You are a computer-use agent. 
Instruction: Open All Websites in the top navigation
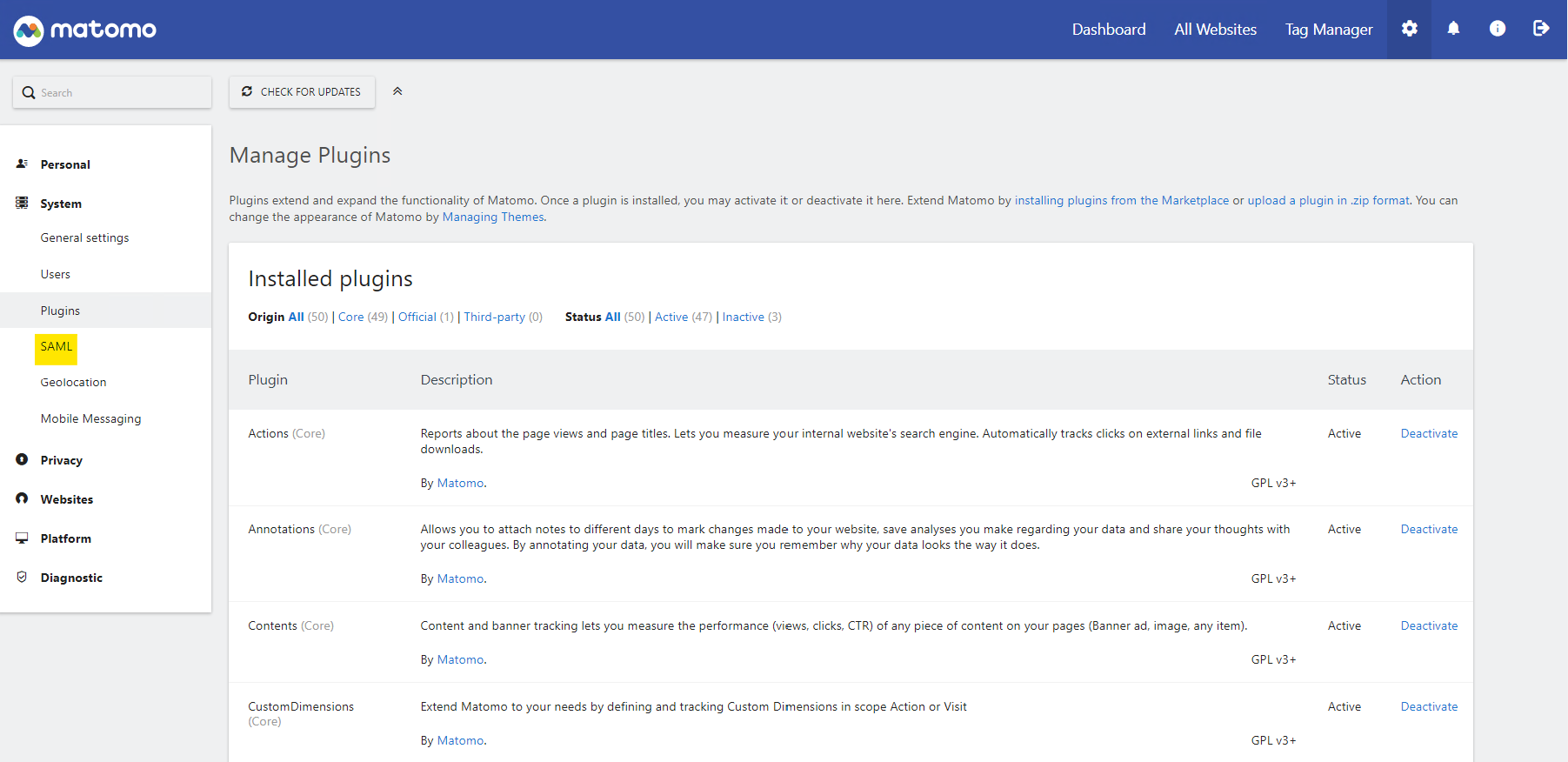[1216, 30]
